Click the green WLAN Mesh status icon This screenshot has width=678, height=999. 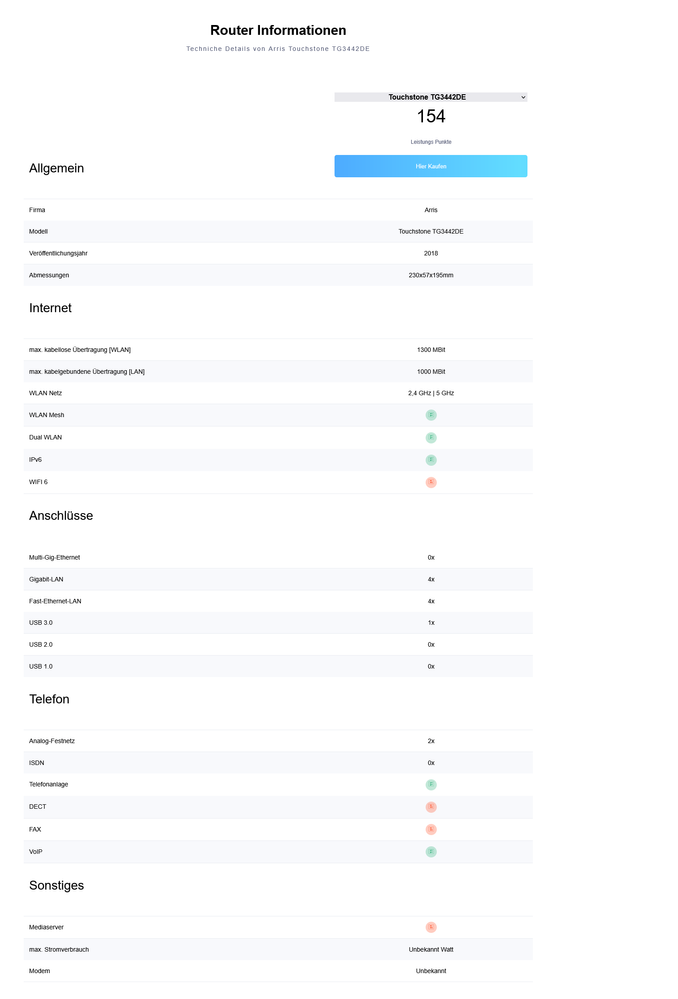point(431,415)
